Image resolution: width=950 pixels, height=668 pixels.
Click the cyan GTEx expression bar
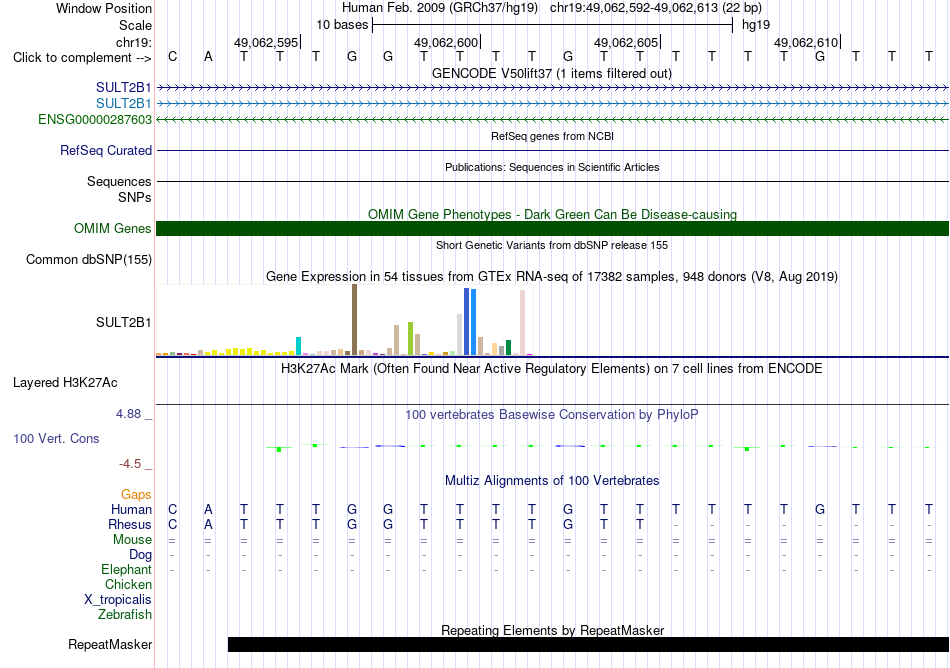point(298,346)
